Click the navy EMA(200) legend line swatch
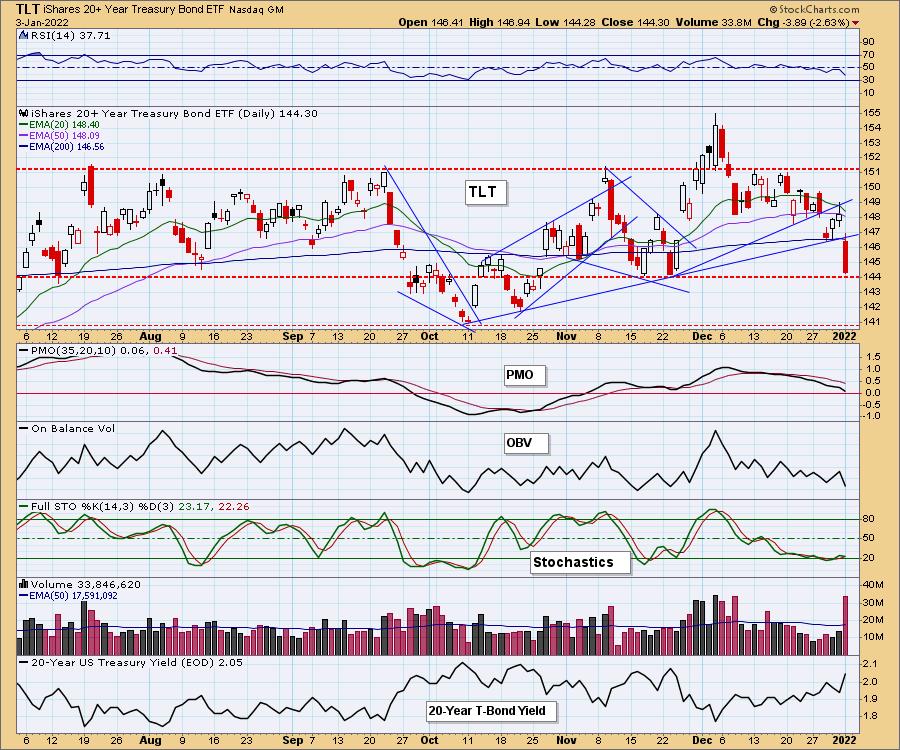Image resolution: width=900 pixels, height=750 pixels. click(24, 146)
